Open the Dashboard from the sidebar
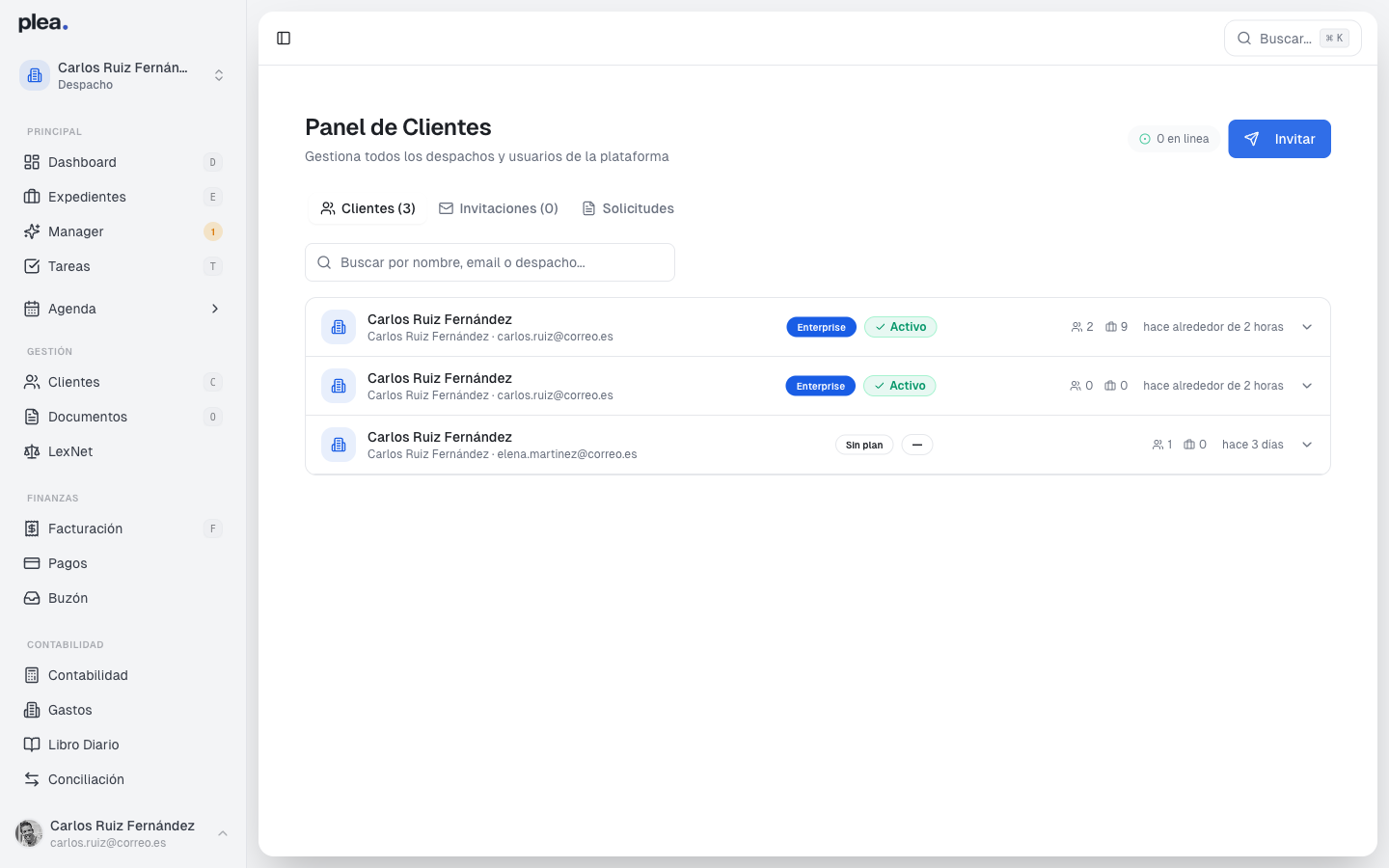 click(82, 162)
